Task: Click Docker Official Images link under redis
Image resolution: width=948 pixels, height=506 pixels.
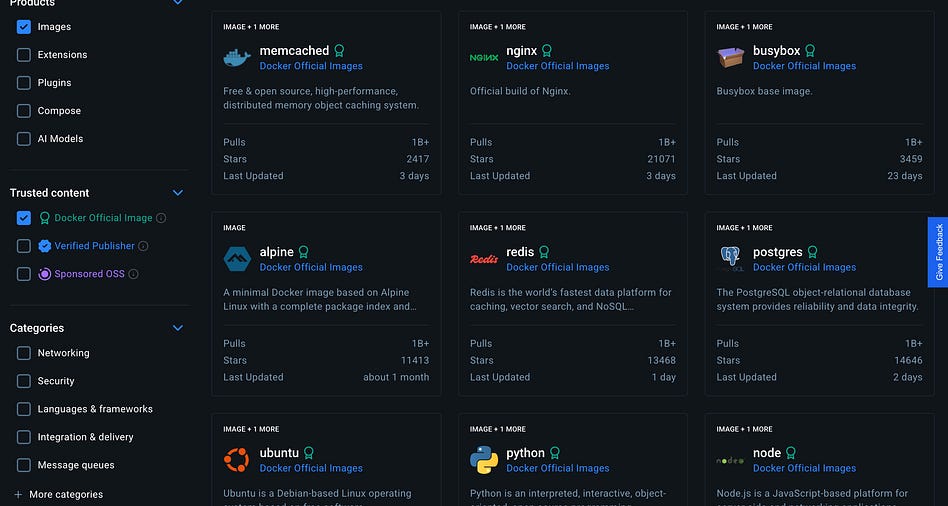Action: tap(558, 267)
